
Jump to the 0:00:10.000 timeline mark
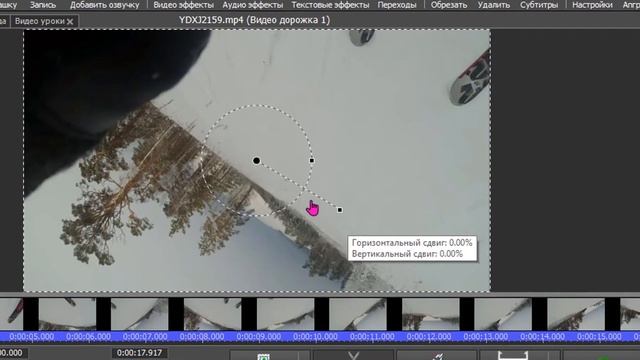click(315, 337)
